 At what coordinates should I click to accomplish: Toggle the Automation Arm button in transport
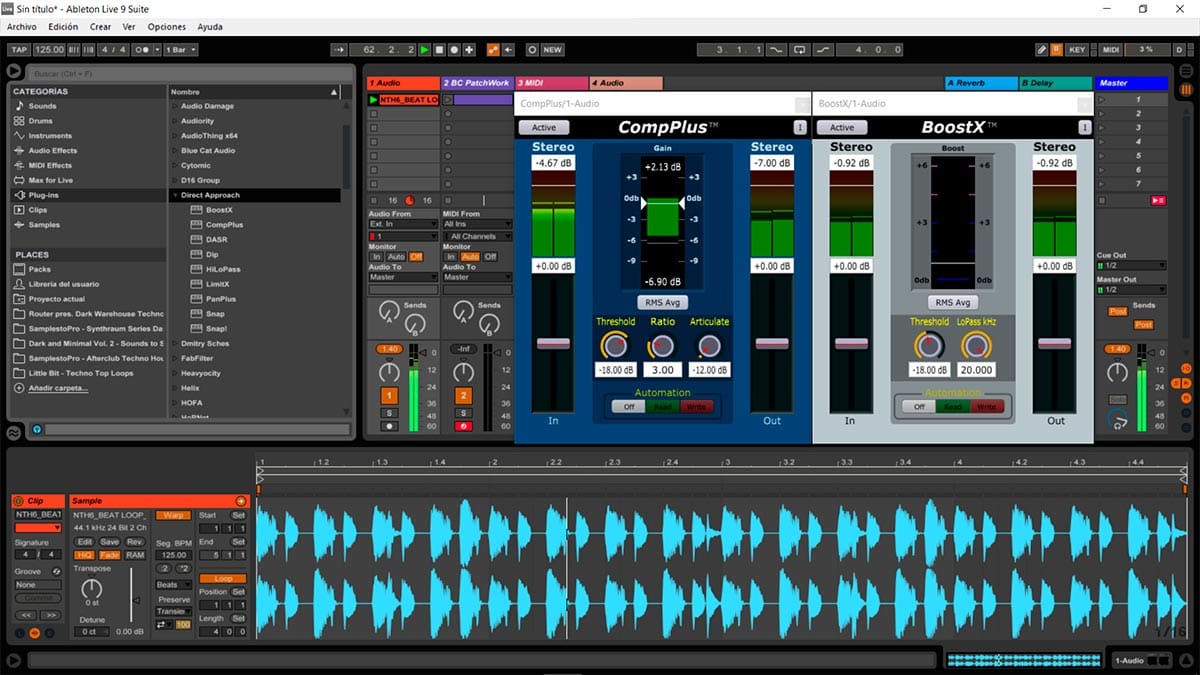493,49
